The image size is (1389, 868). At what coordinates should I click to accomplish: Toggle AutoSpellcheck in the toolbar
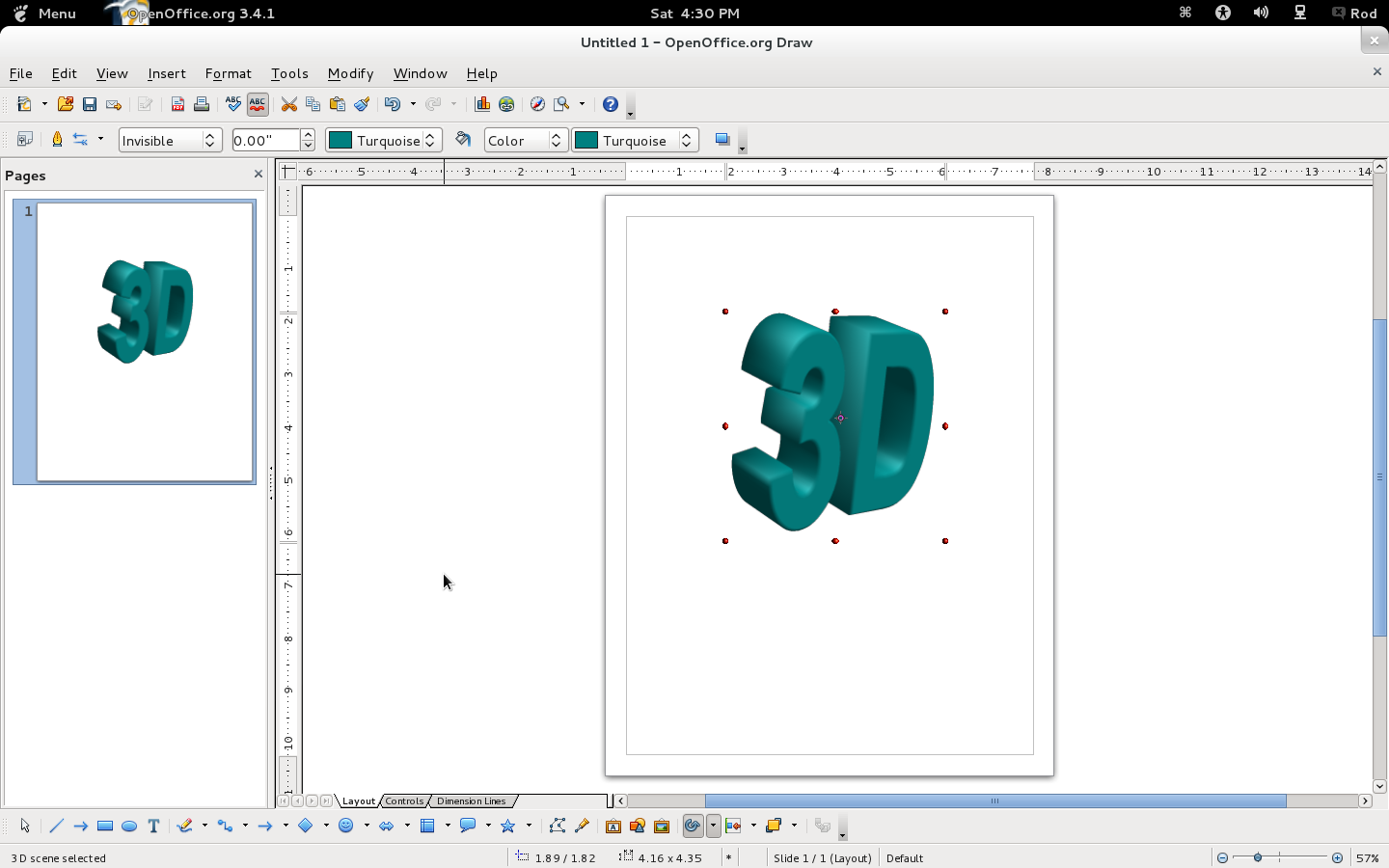258,104
